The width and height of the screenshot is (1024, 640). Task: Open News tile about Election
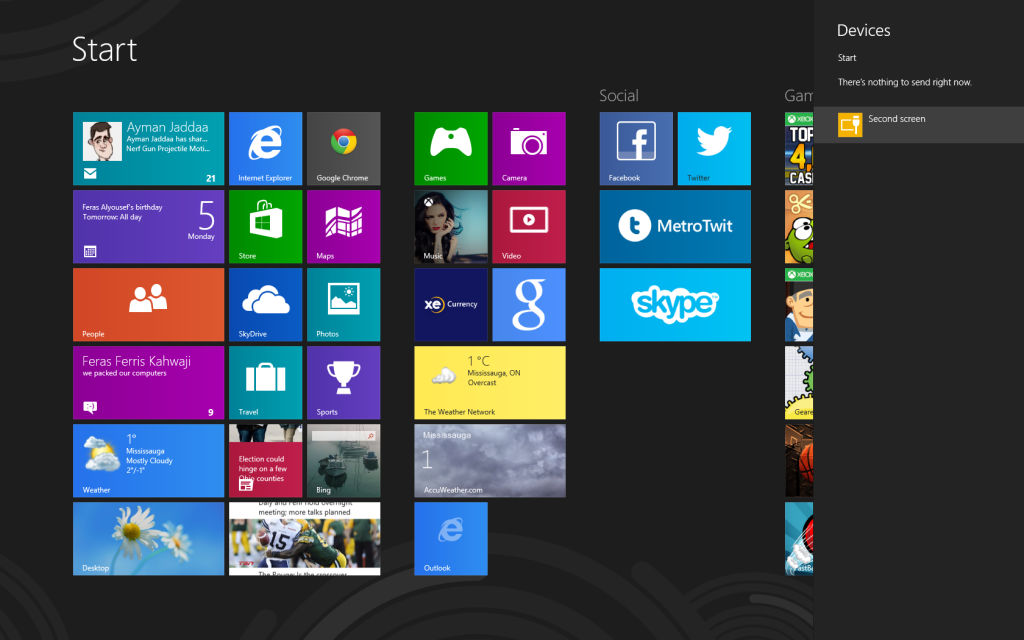[265, 460]
